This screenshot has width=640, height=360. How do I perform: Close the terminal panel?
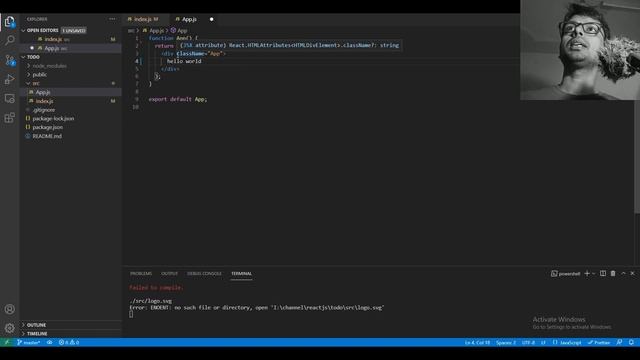click(632, 273)
